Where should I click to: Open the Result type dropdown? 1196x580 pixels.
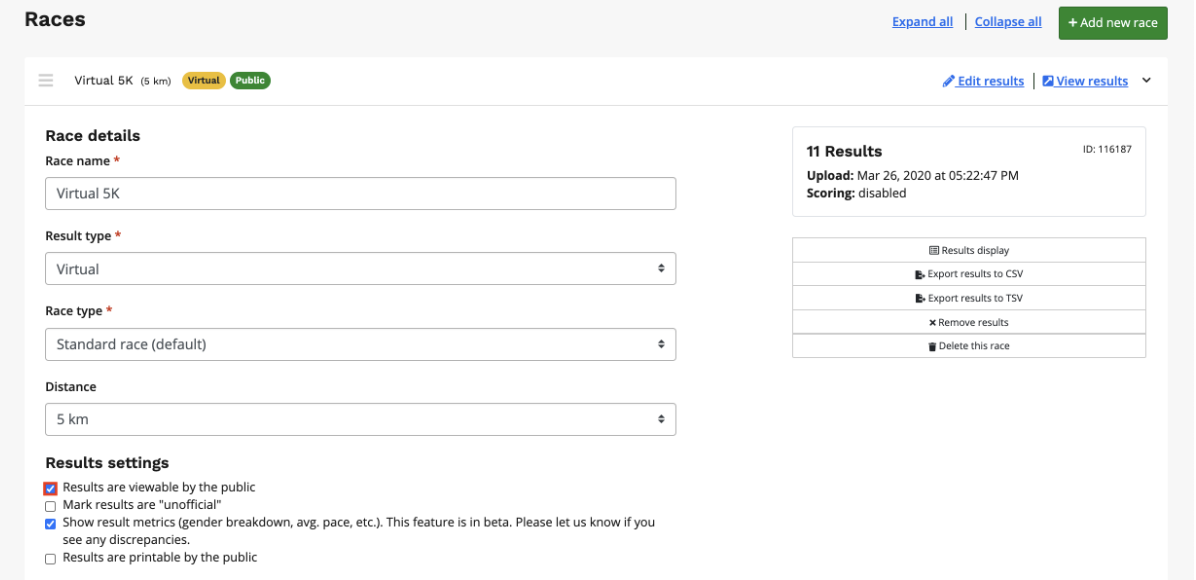pyautogui.click(x=360, y=269)
